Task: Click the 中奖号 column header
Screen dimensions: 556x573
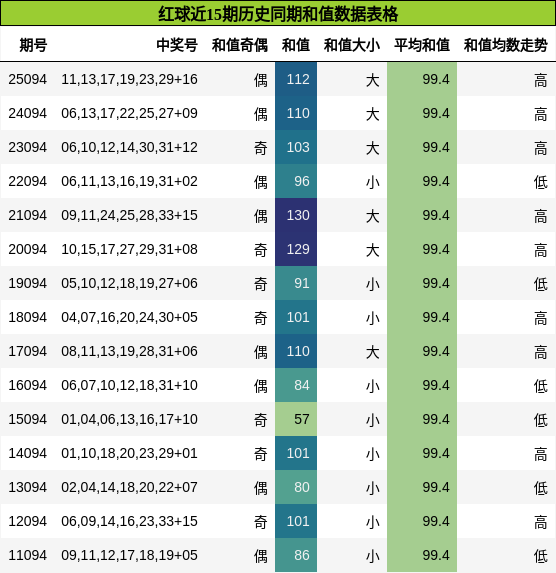Action: (177, 45)
